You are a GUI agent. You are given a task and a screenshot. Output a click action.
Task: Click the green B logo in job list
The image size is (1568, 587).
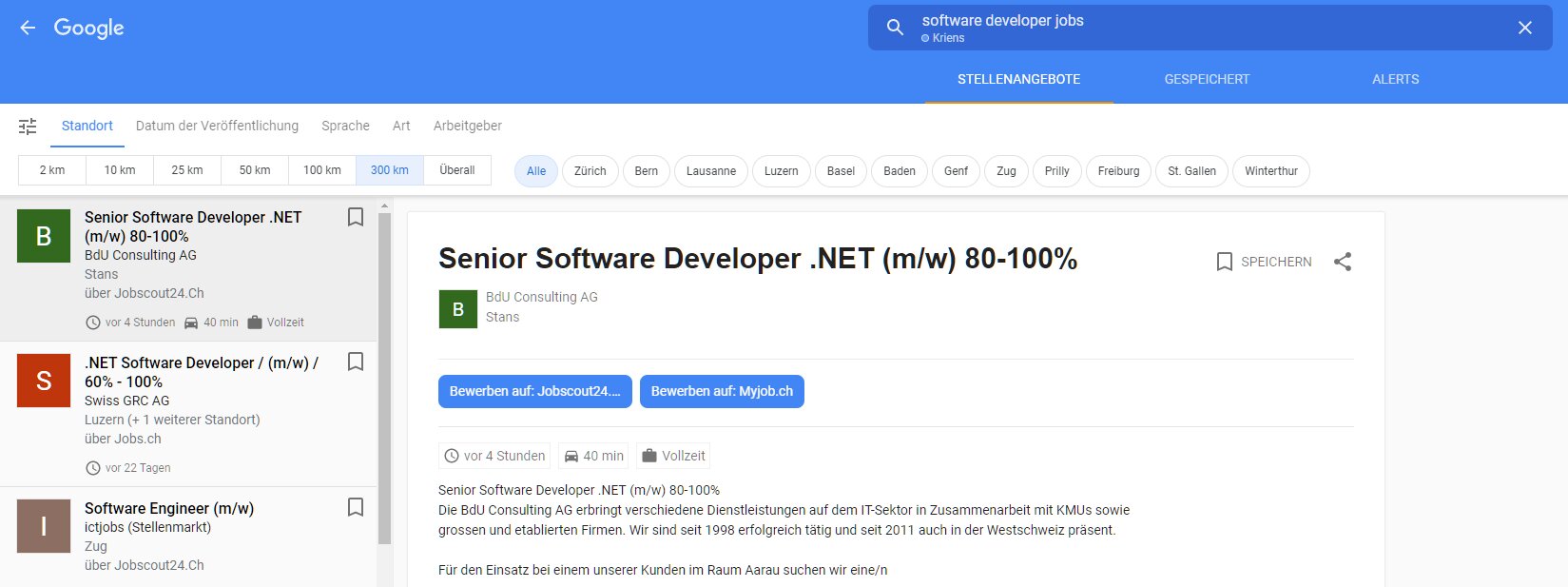[44, 236]
